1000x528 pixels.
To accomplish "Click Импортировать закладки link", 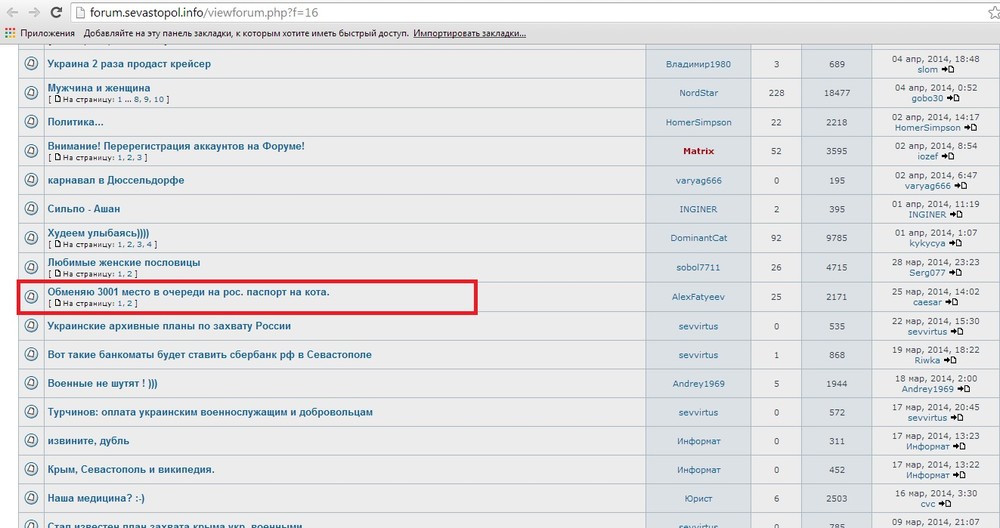I will pos(469,33).
